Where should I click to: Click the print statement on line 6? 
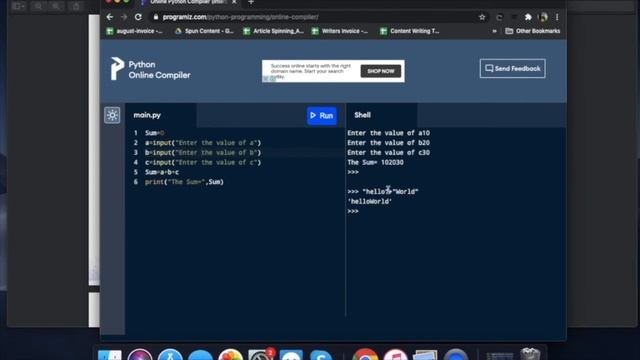point(184,182)
